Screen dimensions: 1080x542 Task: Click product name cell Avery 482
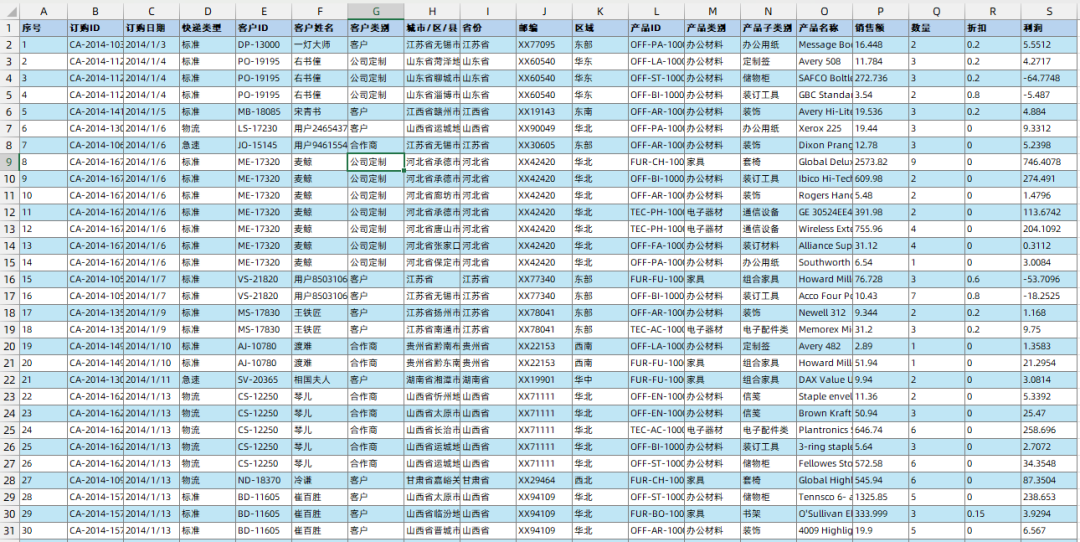click(x=824, y=346)
